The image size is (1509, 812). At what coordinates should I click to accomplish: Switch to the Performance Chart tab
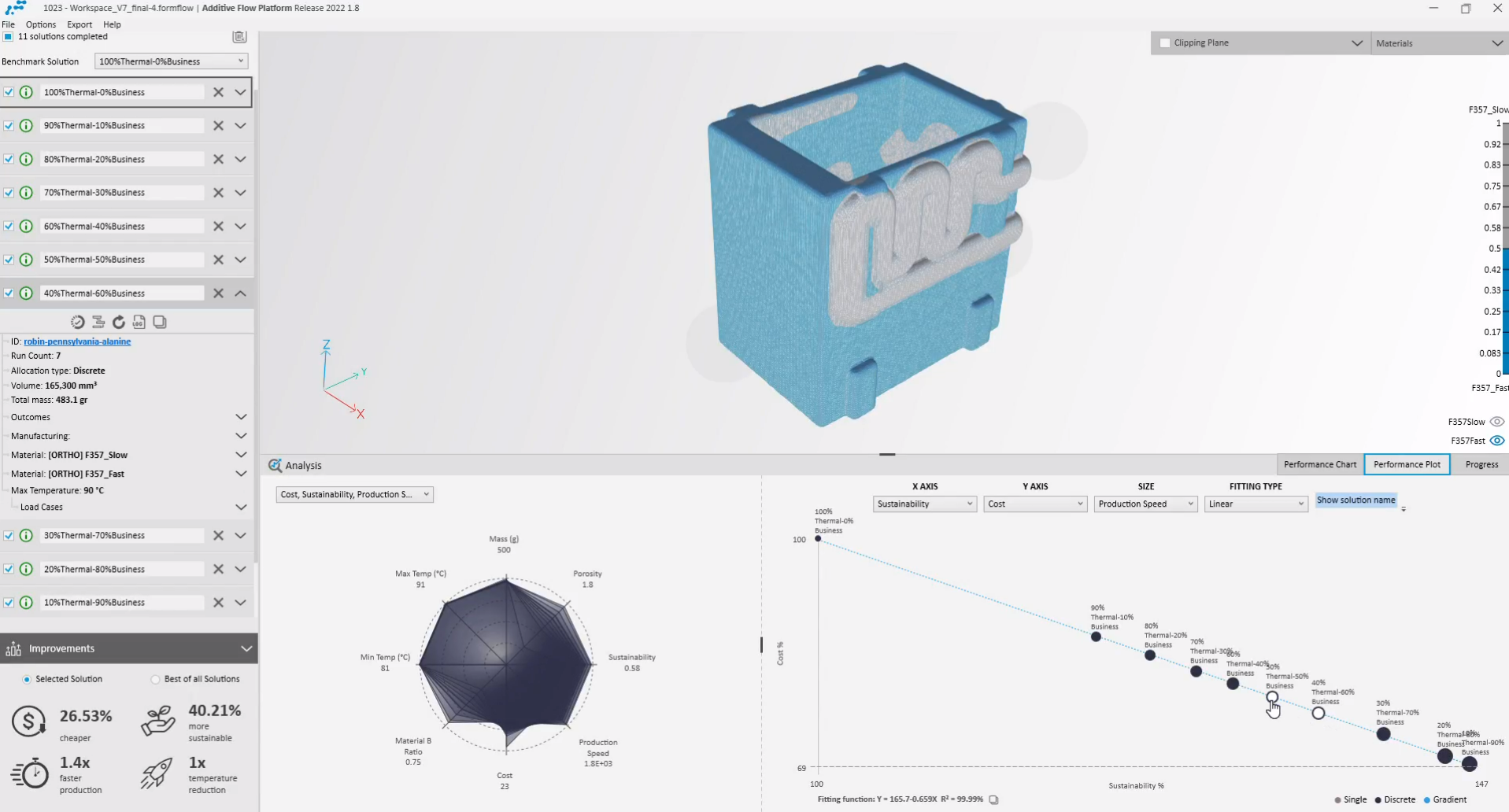[x=1319, y=464]
